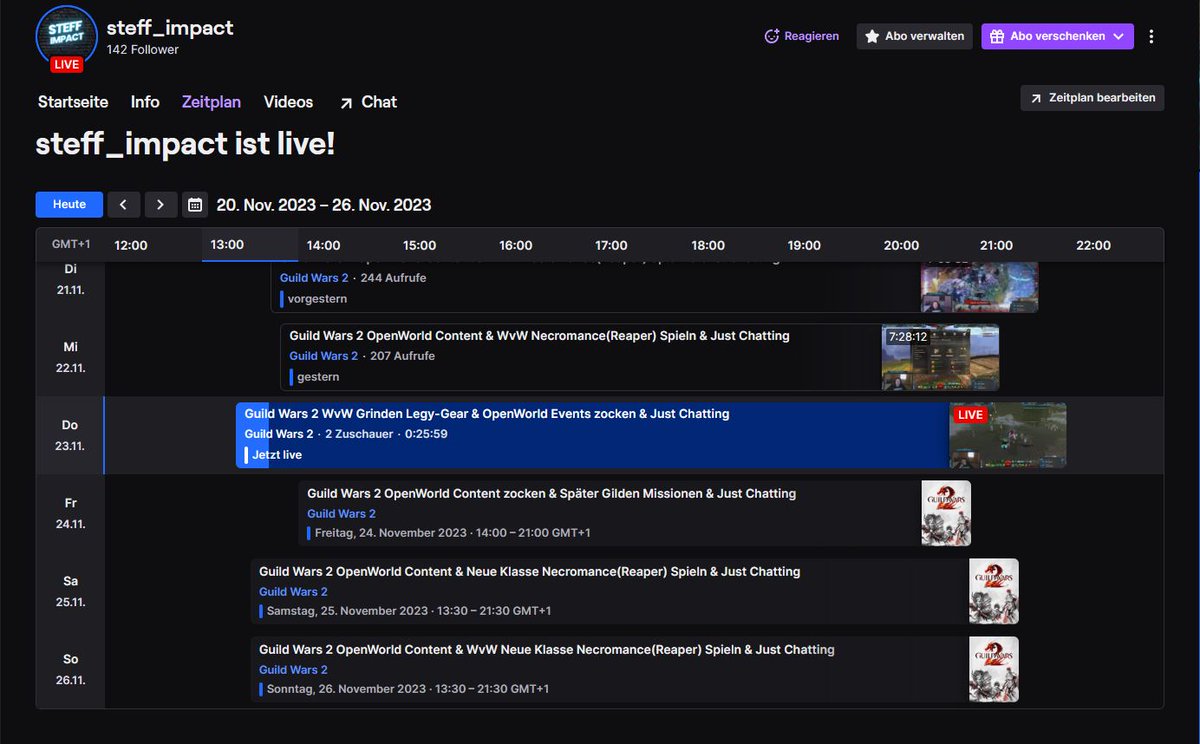This screenshot has width=1200, height=744.
Task: Open the Abo verschenken dropdown
Action: pyautogui.click(x=1057, y=36)
